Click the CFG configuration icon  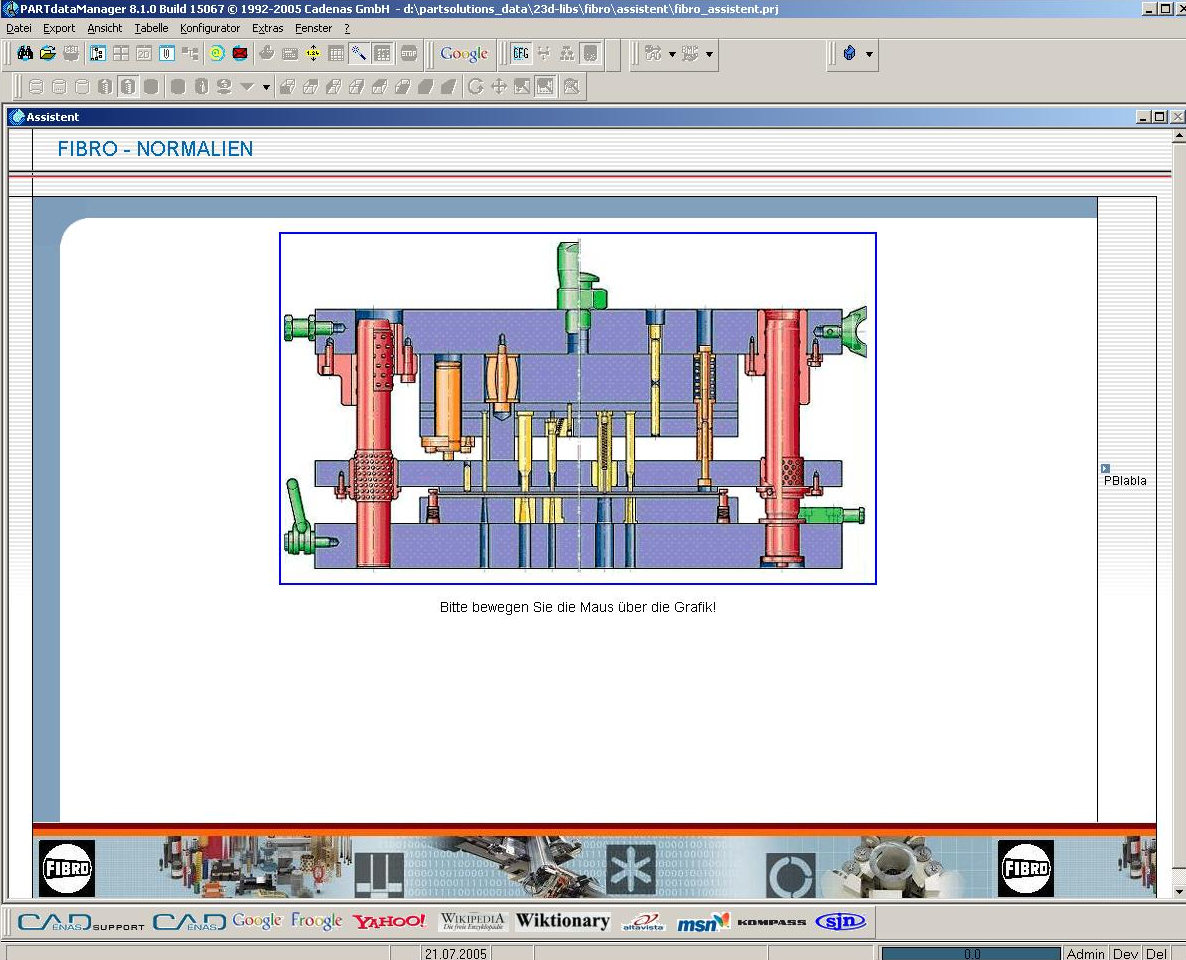click(x=521, y=54)
